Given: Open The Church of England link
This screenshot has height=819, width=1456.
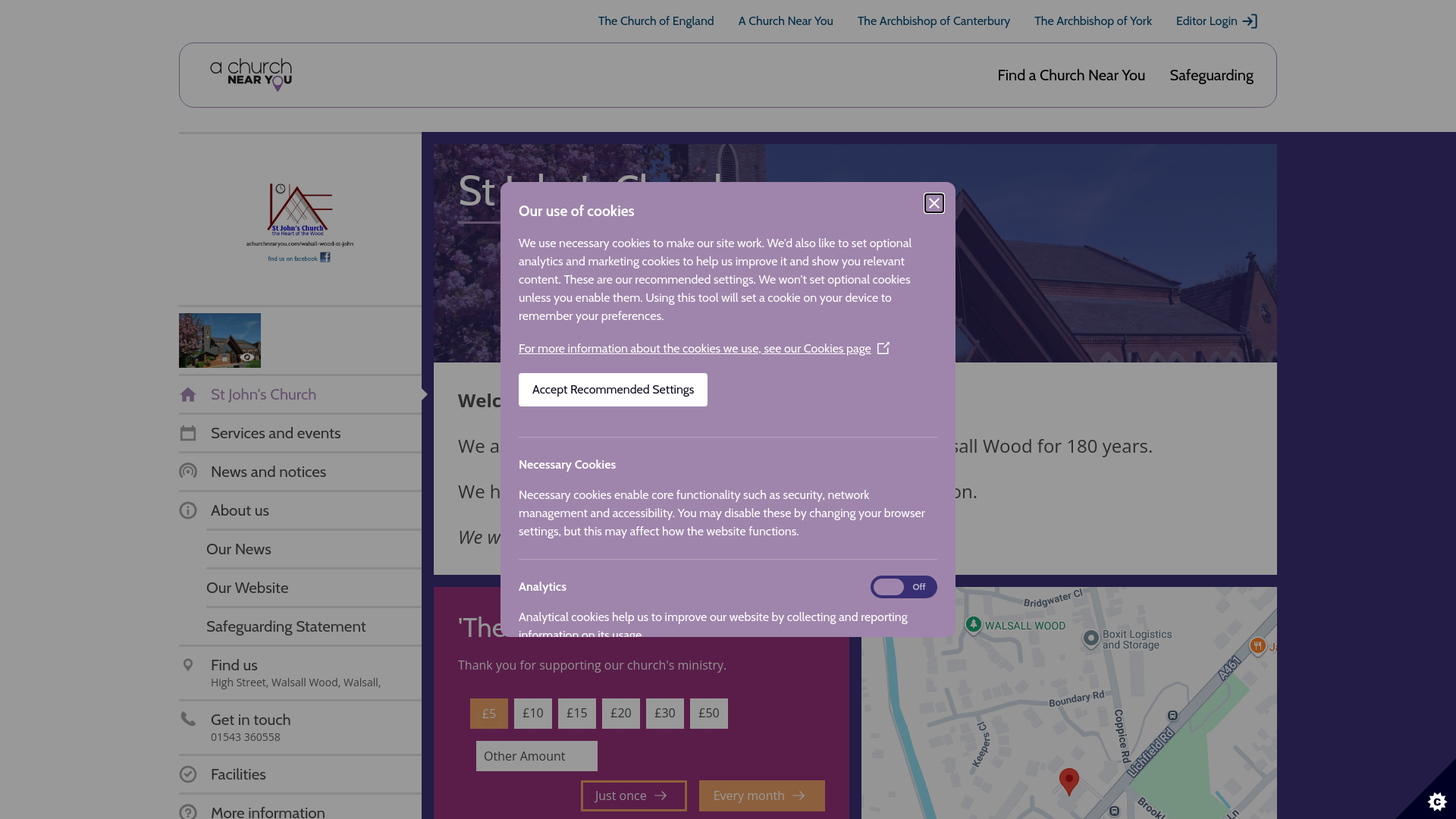Looking at the screenshot, I should tap(655, 21).
